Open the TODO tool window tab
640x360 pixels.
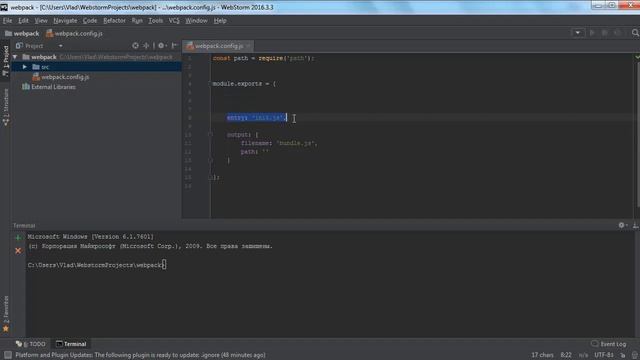pyautogui.click(x=31, y=344)
